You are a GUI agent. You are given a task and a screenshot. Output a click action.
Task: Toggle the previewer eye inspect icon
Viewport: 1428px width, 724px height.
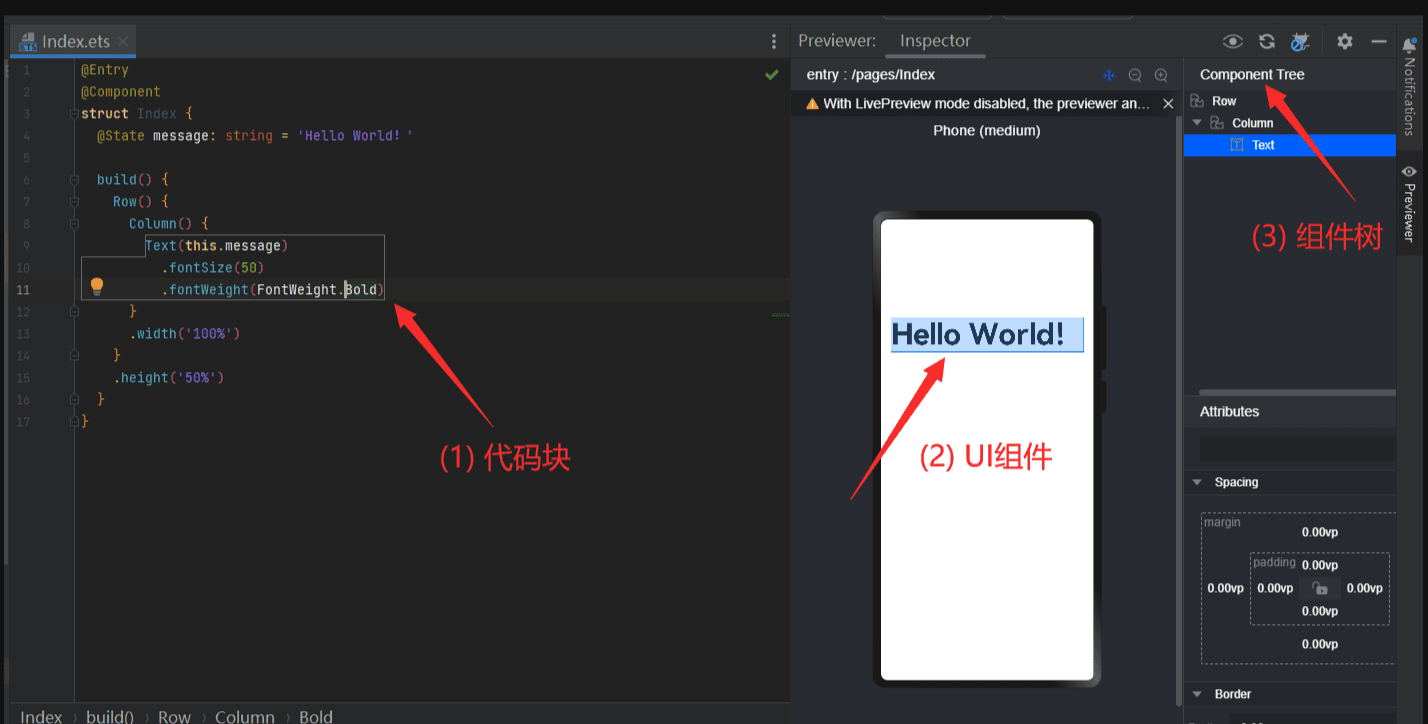[1233, 41]
